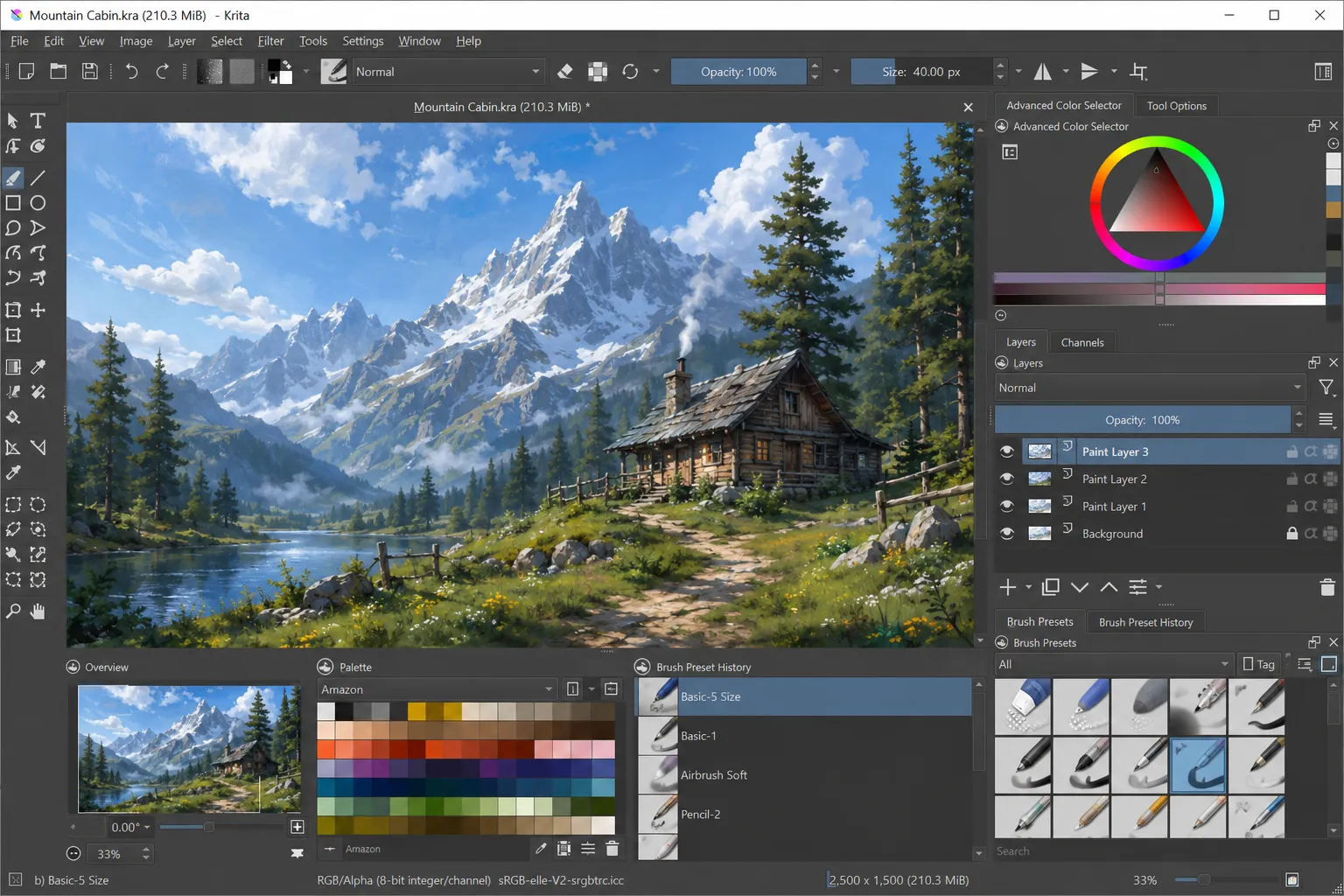This screenshot has height=896, width=1344.
Task: Save the document with the floppy icon
Action: point(89,72)
